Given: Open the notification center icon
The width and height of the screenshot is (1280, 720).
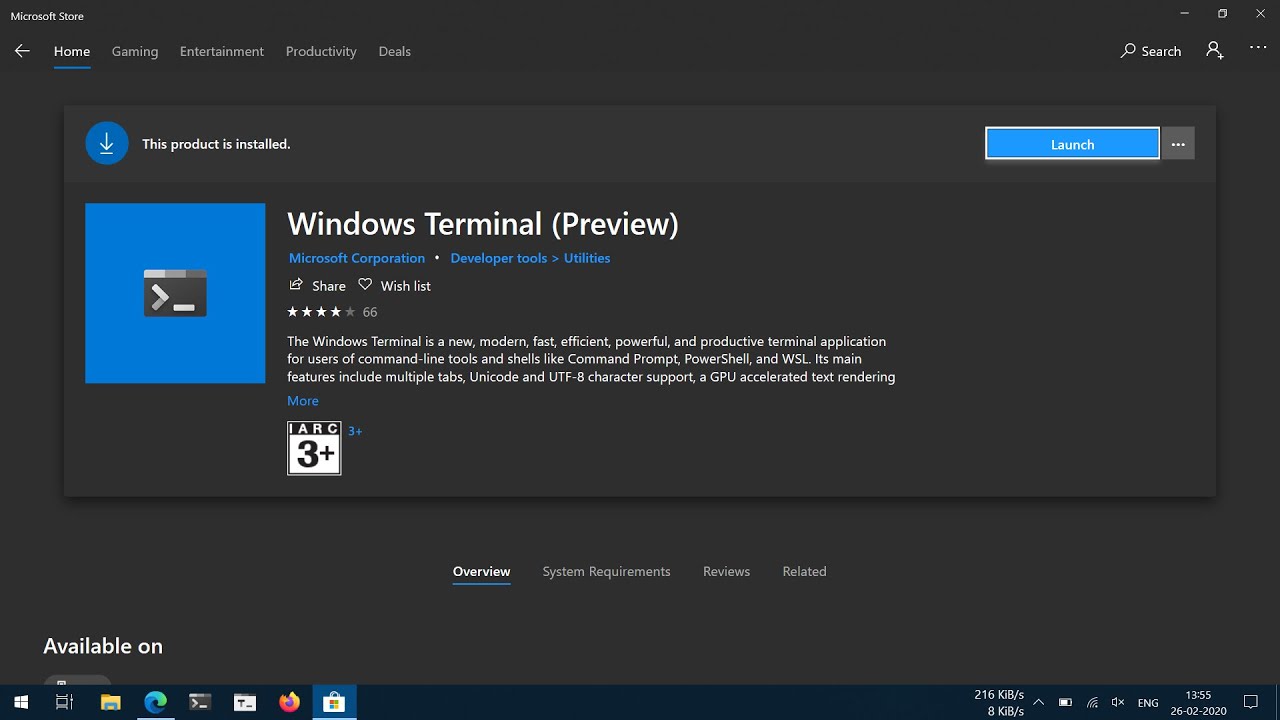Looking at the screenshot, I should (x=1250, y=702).
